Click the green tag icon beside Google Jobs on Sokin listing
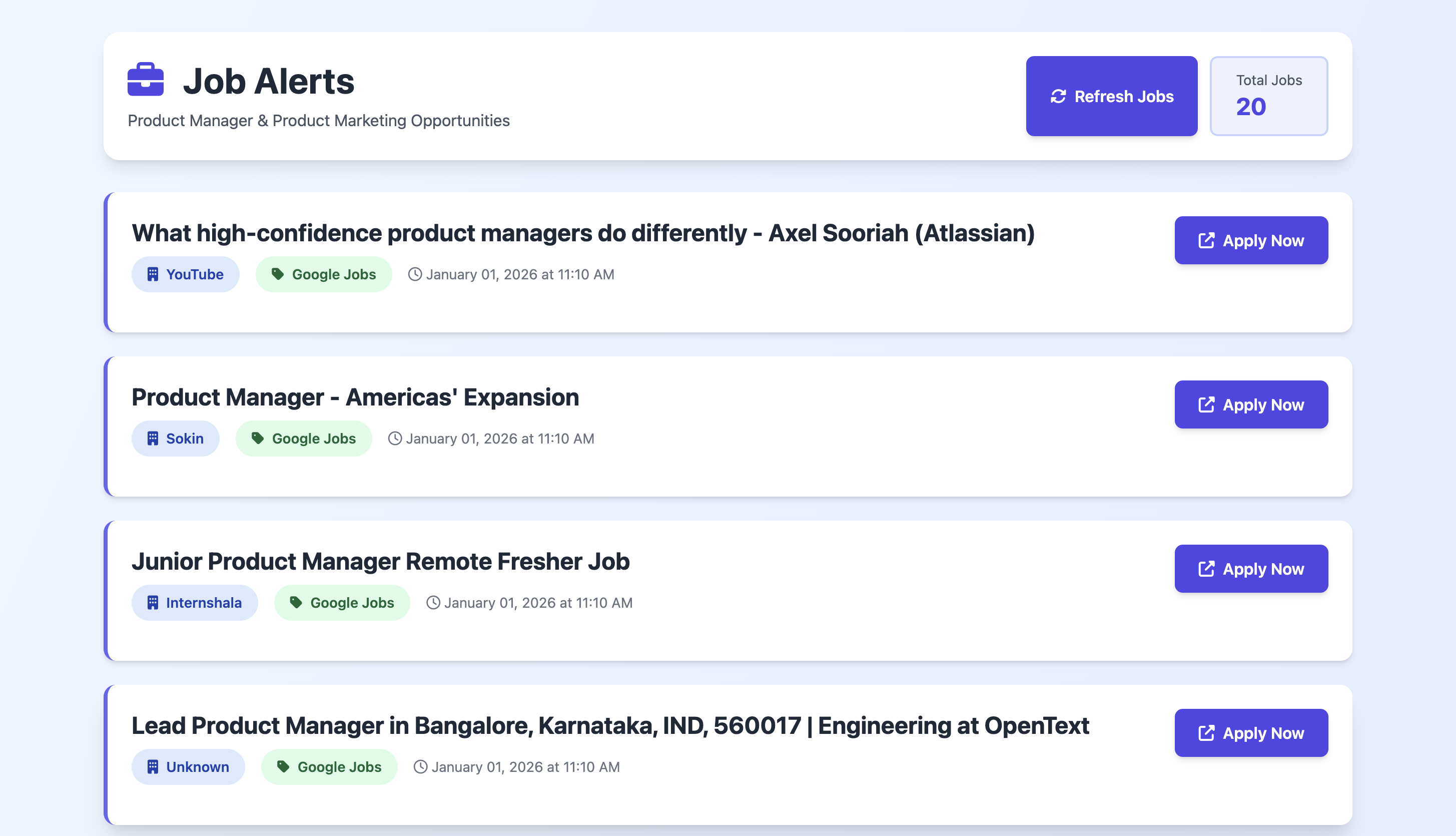The image size is (1456, 836). click(257, 438)
